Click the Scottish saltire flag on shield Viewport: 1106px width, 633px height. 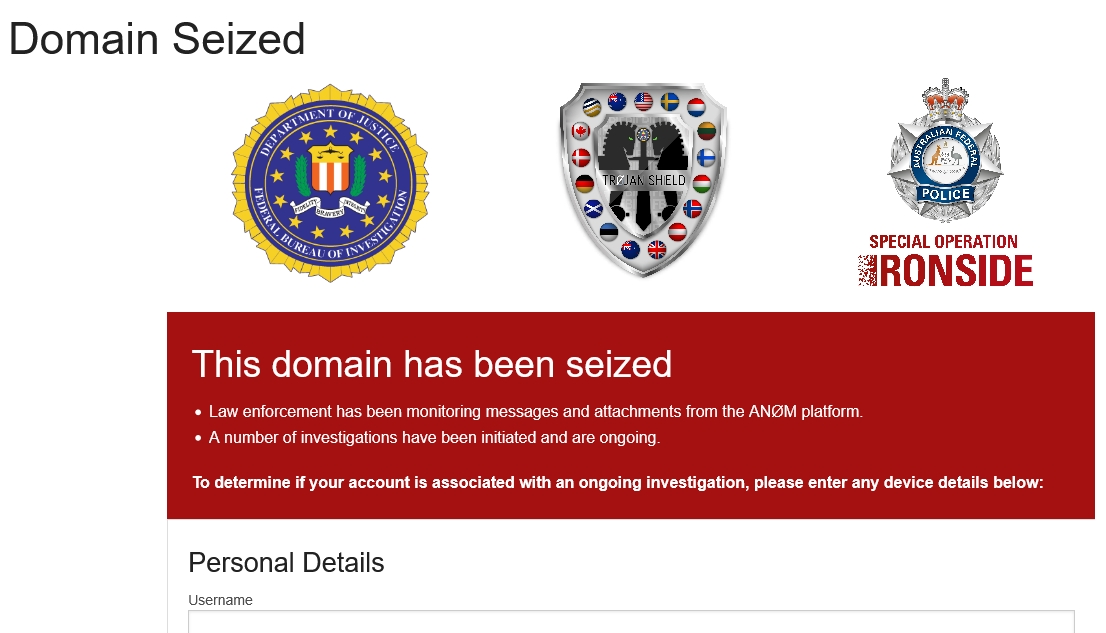593,209
